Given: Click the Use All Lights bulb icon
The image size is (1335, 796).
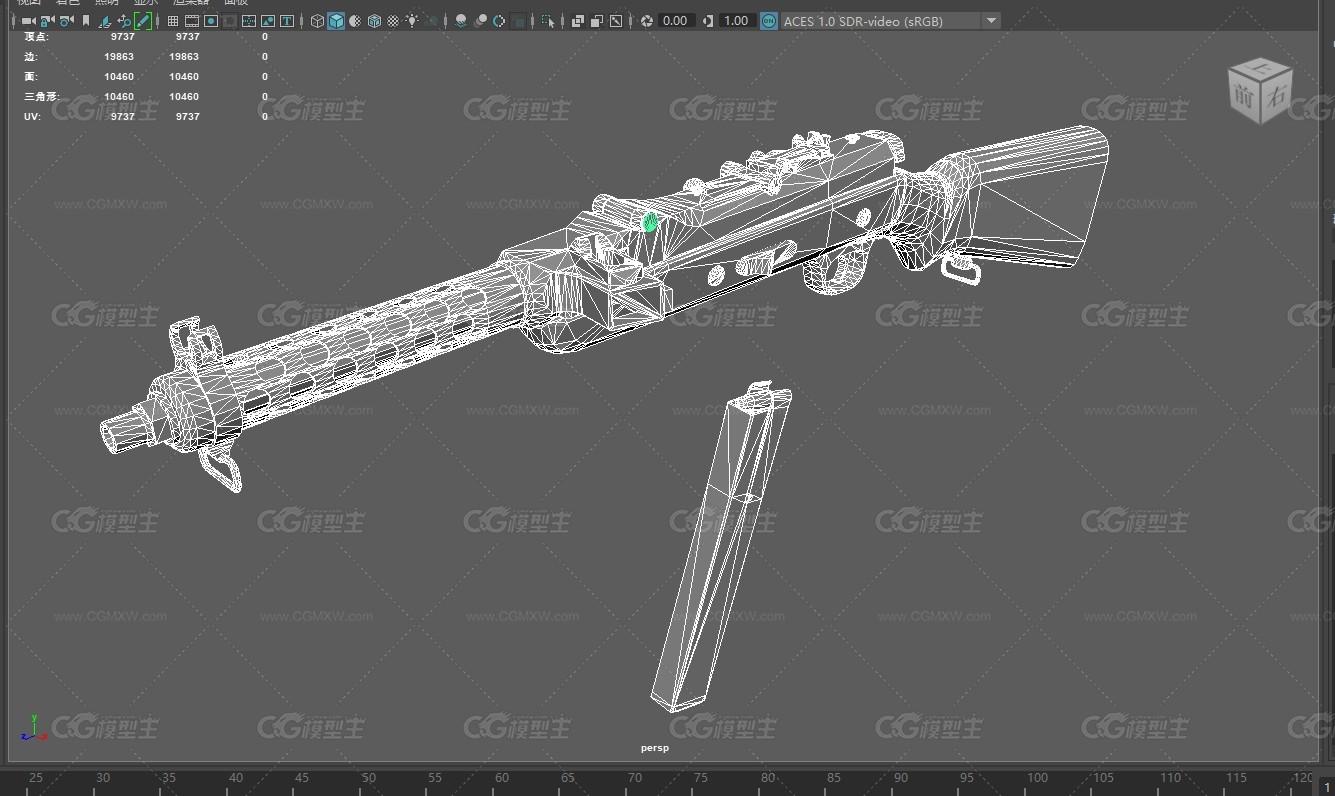Looking at the screenshot, I should tap(412, 20).
